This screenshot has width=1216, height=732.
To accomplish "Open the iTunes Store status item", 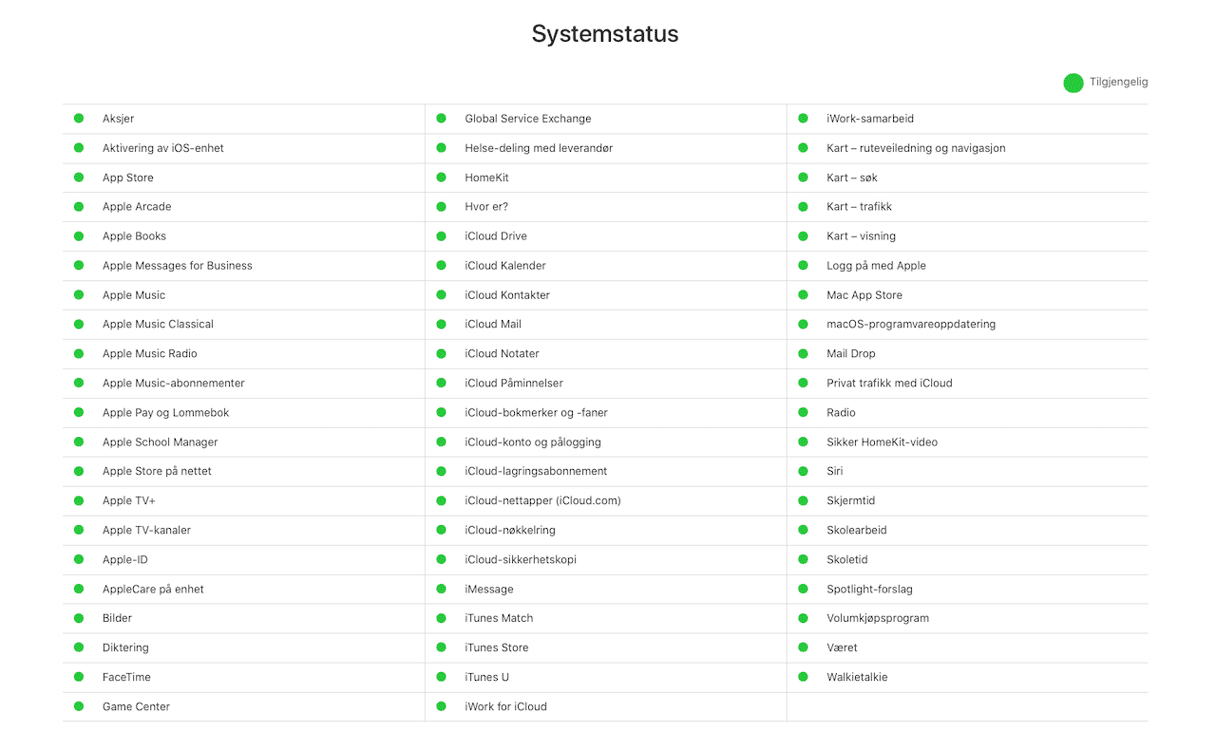I will click(496, 648).
